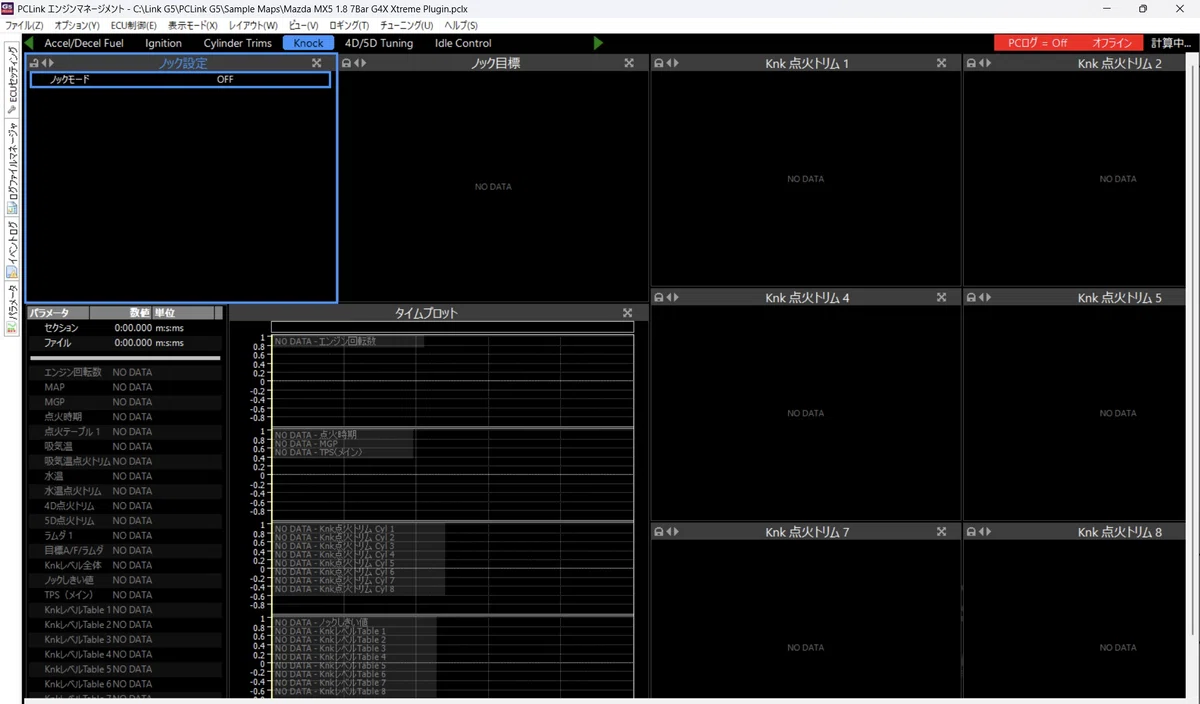Switch to the Ignition page tab
The width and height of the screenshot is (1200, 704).
[x=163, y=43]
